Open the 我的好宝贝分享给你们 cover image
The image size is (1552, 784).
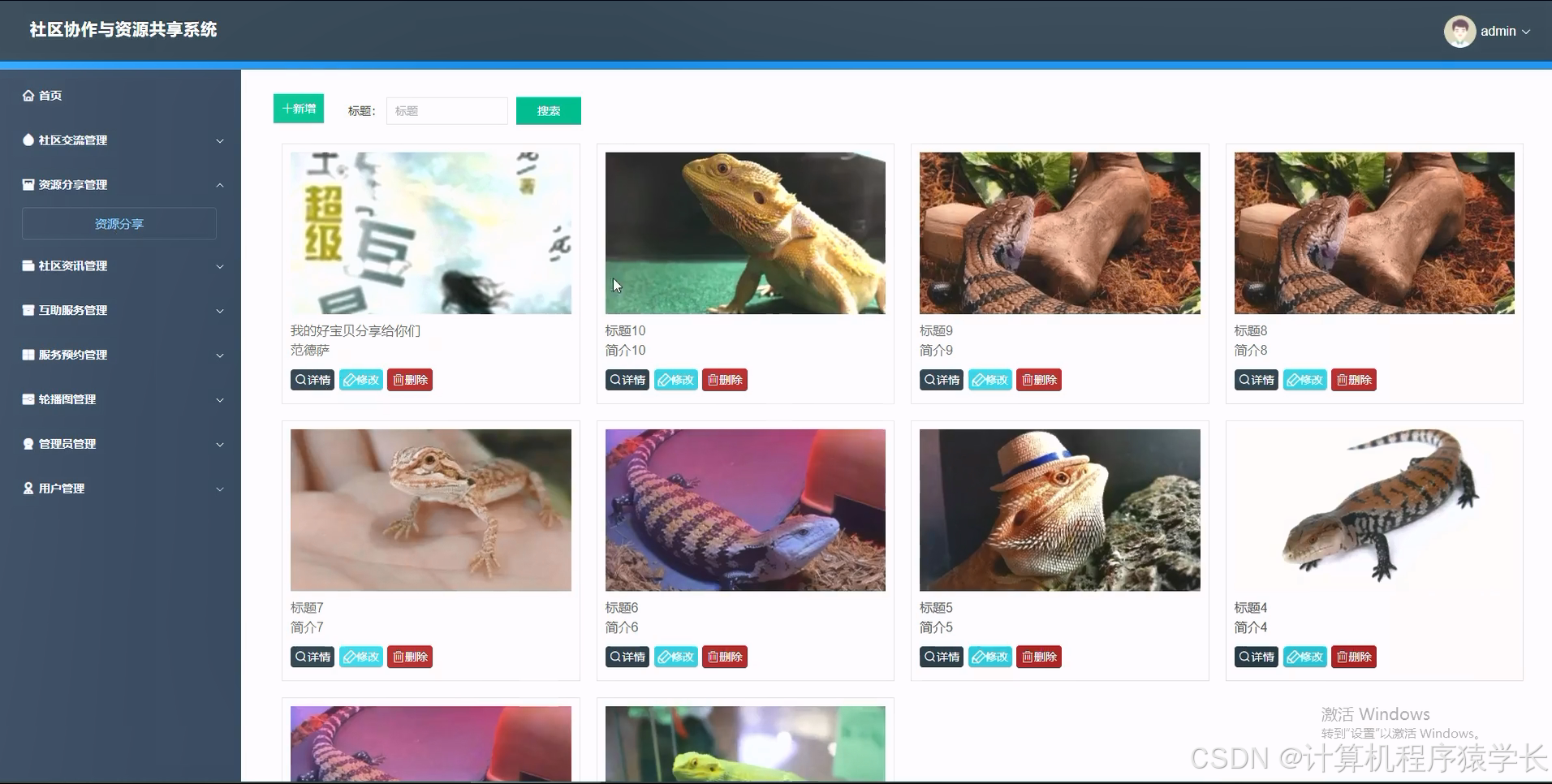click(431, 233)
